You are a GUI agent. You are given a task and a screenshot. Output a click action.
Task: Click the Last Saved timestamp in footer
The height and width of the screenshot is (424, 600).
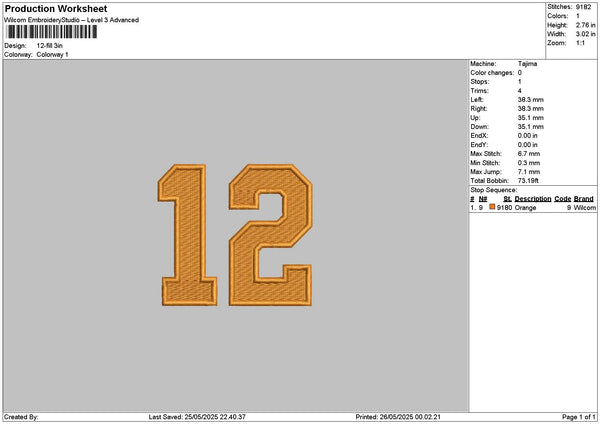(x=197, y=417)
